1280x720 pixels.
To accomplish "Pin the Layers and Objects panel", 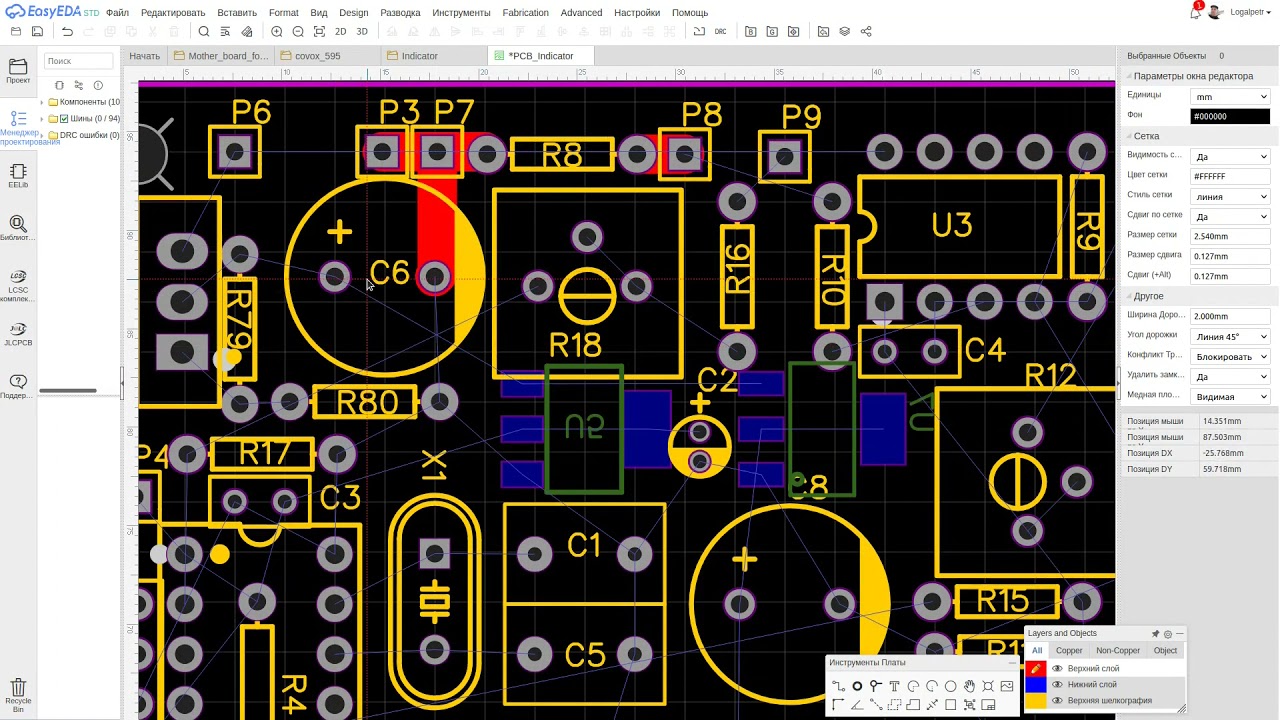I will [x=1155, y=634].
